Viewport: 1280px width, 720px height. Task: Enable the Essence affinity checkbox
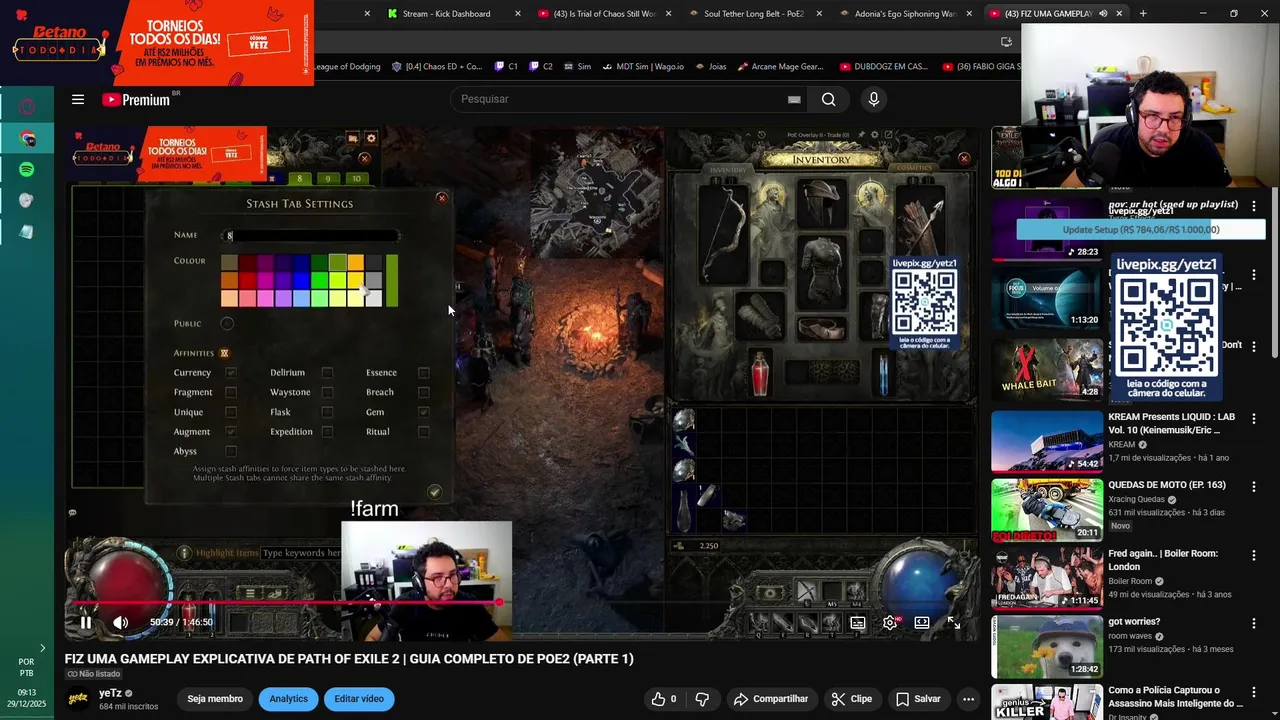coord(424,373)
